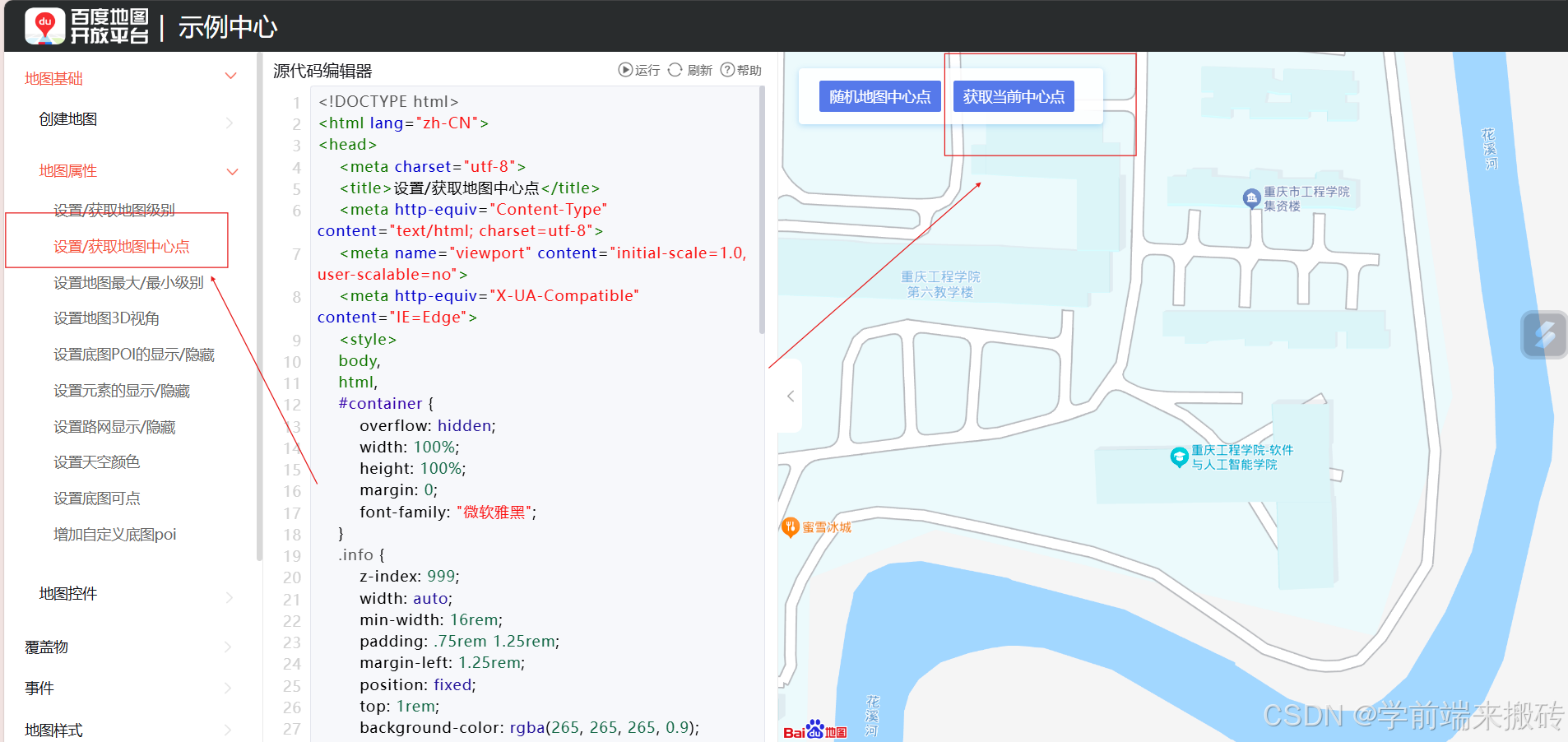Click the <meta charset="utf-8"> code line
1568x742 pixels.
coord(432,167)
